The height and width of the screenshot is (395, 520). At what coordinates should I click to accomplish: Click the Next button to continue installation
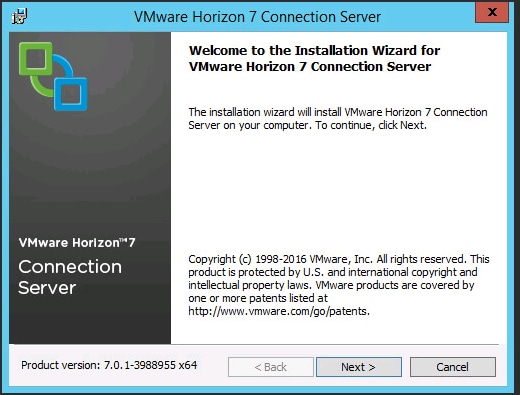(x=359, y=367)
